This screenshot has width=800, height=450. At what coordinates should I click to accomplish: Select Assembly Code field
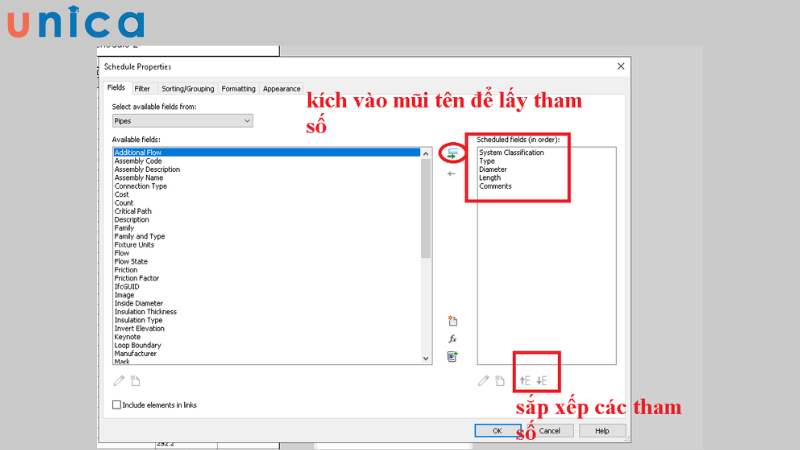138,161
